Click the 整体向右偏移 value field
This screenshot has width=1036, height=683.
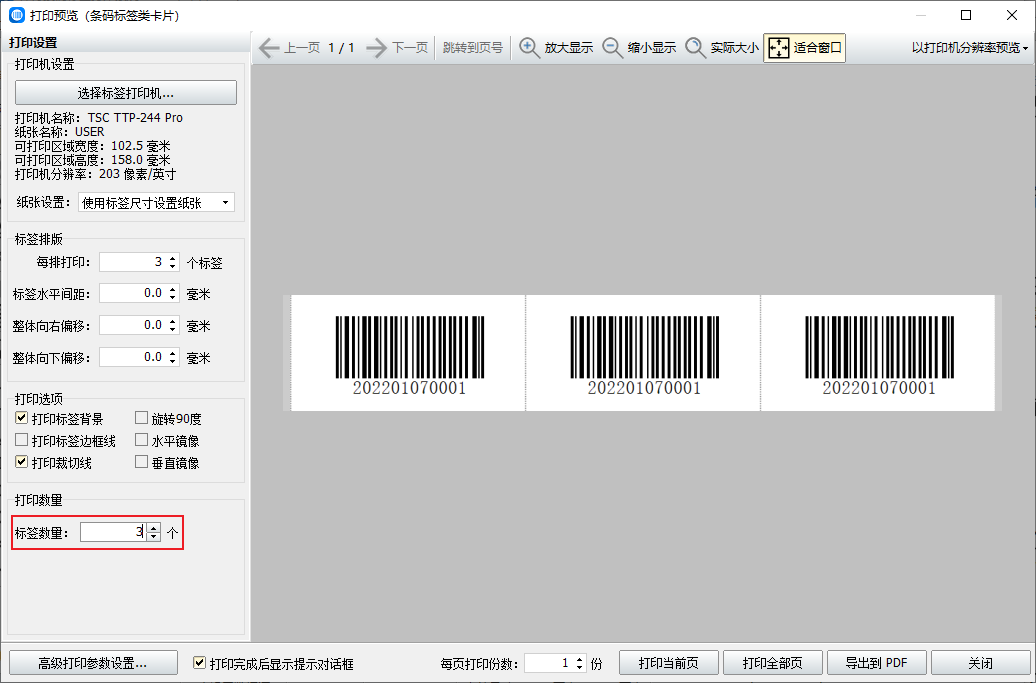pos(133,325)
